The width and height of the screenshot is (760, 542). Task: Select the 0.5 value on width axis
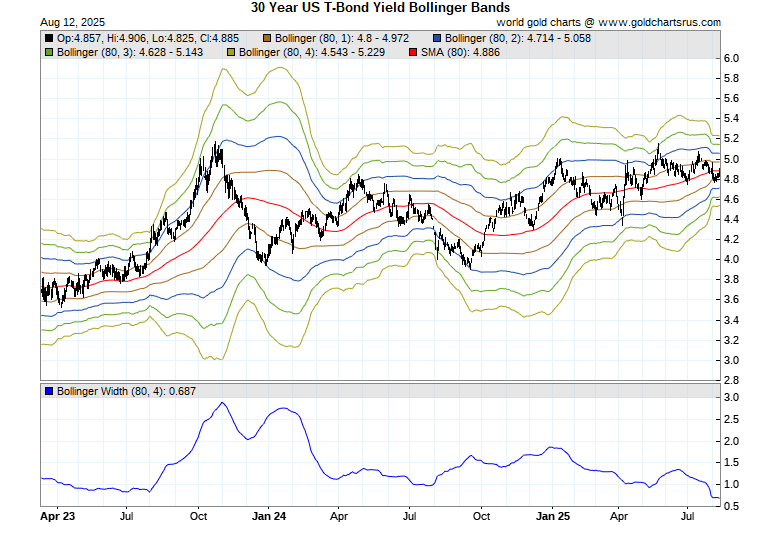[731, 507]
